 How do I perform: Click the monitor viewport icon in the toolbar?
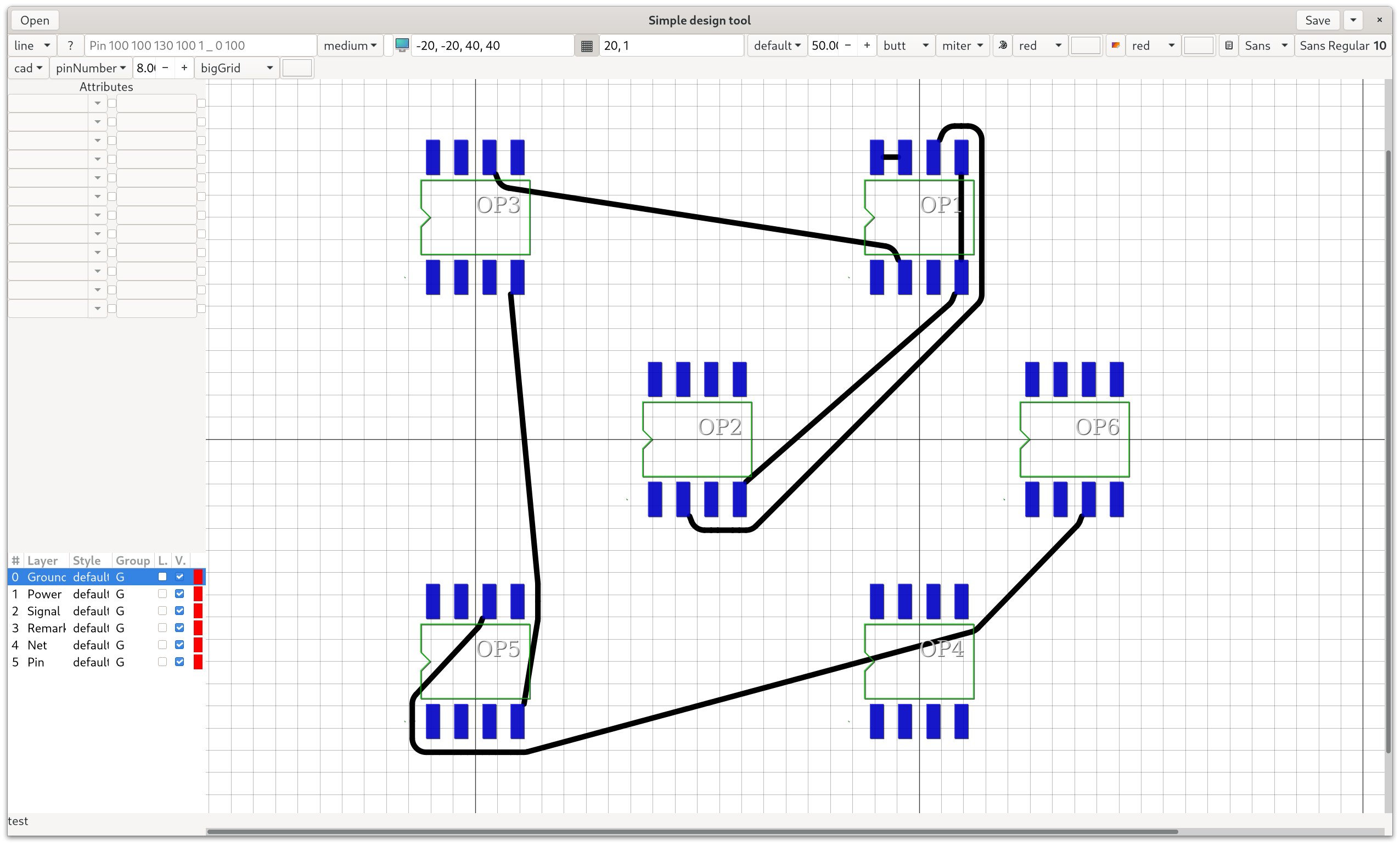click(402, 45)
